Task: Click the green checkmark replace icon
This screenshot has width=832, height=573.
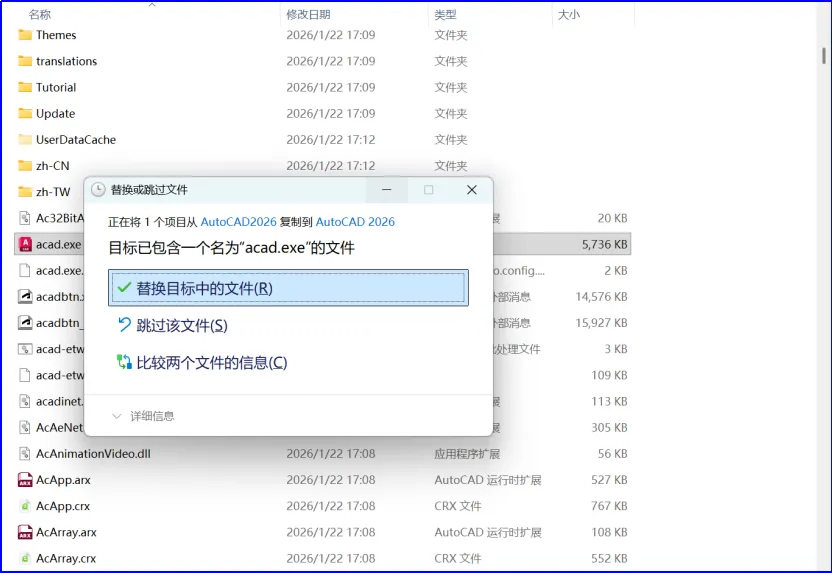Action: (124, 288)
